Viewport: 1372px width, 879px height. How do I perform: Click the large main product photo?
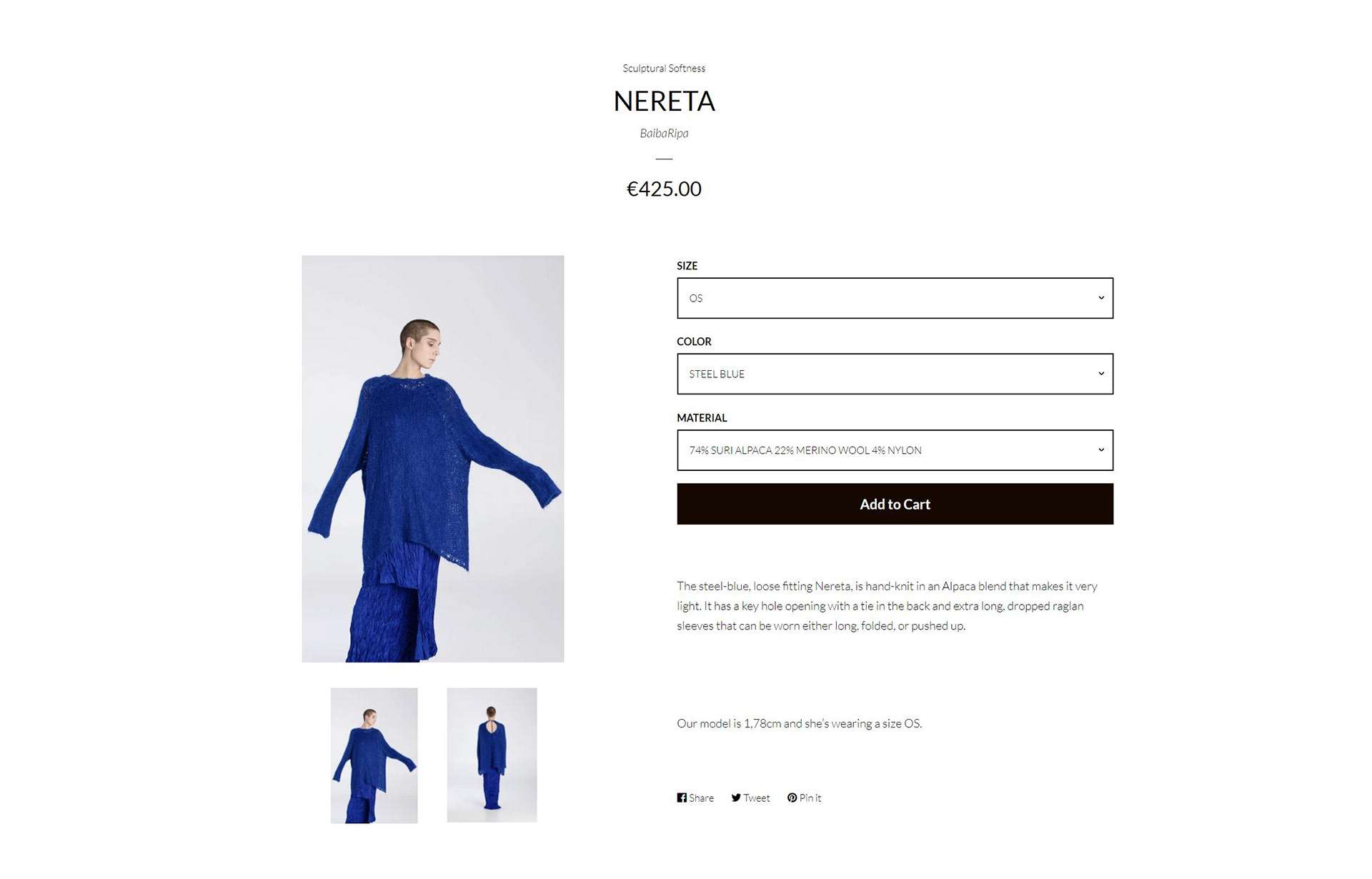(x=432, y=459)
